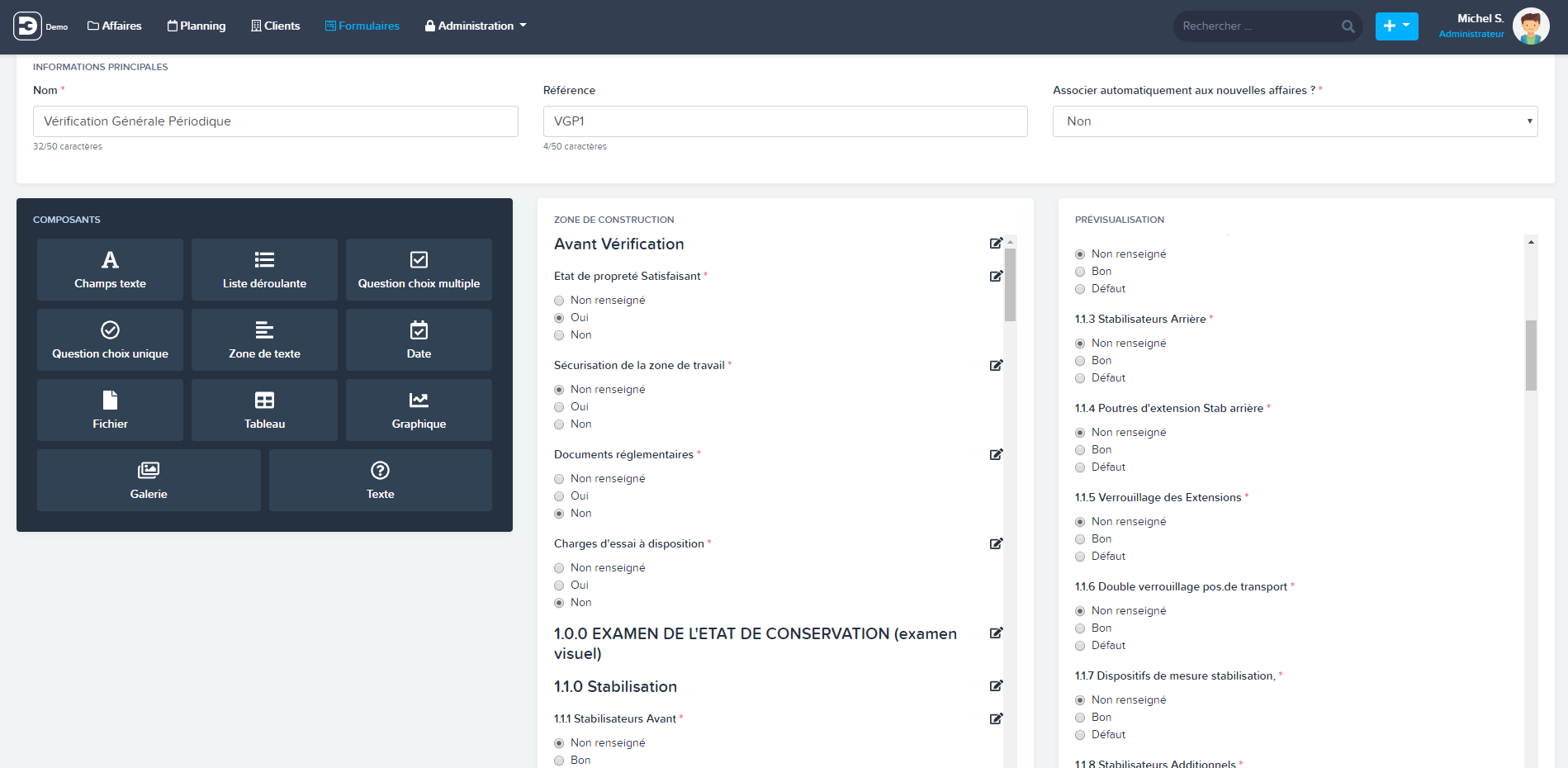Open the Planning menu
1568x768 pixels.
coord(197,26)
